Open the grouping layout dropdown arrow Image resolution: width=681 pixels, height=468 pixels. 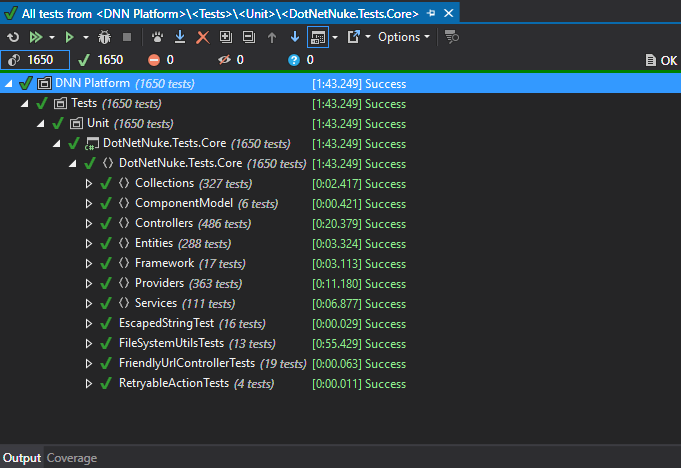coord(335,37)
